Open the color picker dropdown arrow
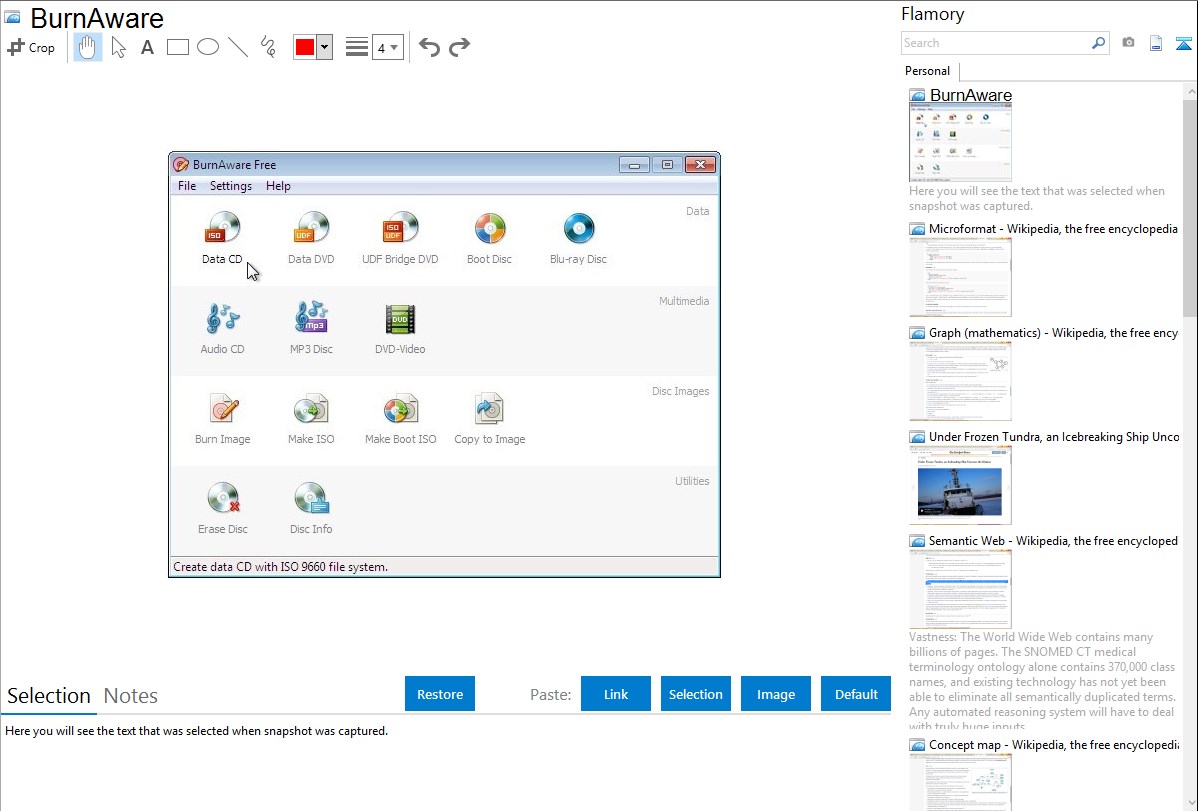This screenshot has width=1198, height=811. 325,47
